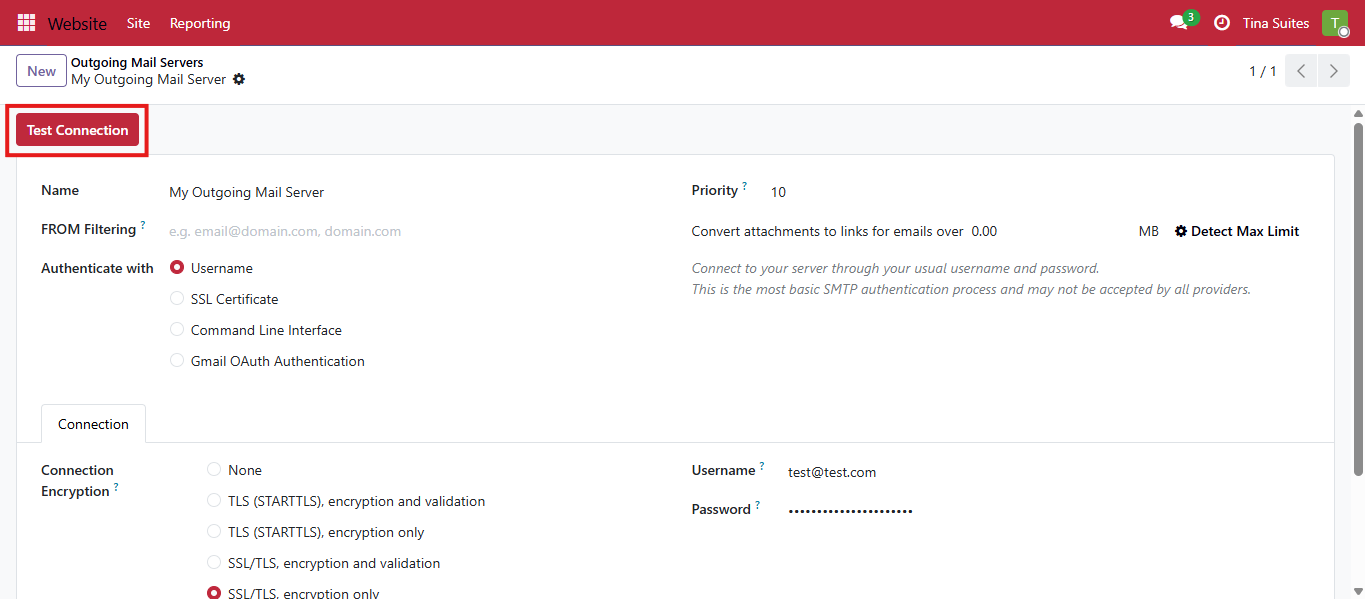Viewport: 1365px width, 599px height.
Task: Select TLS (STARTTLS), encryption and validation
Action: 214,501
